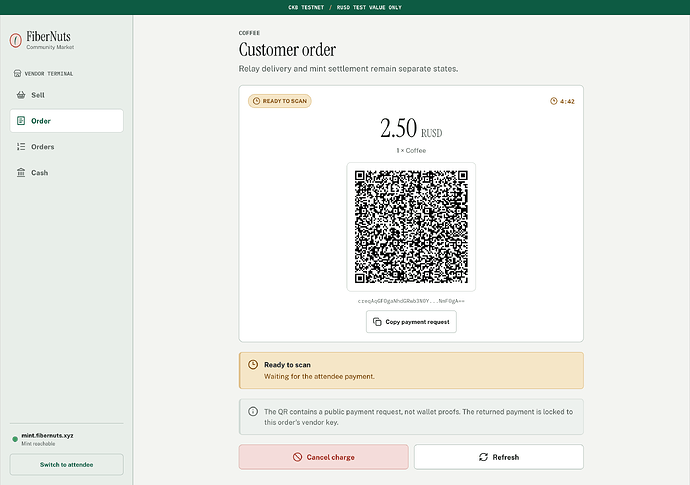This screenshot has width=690, height=485.
Task: Click the copy icon beside payment request
Action: tap(377, 322)
